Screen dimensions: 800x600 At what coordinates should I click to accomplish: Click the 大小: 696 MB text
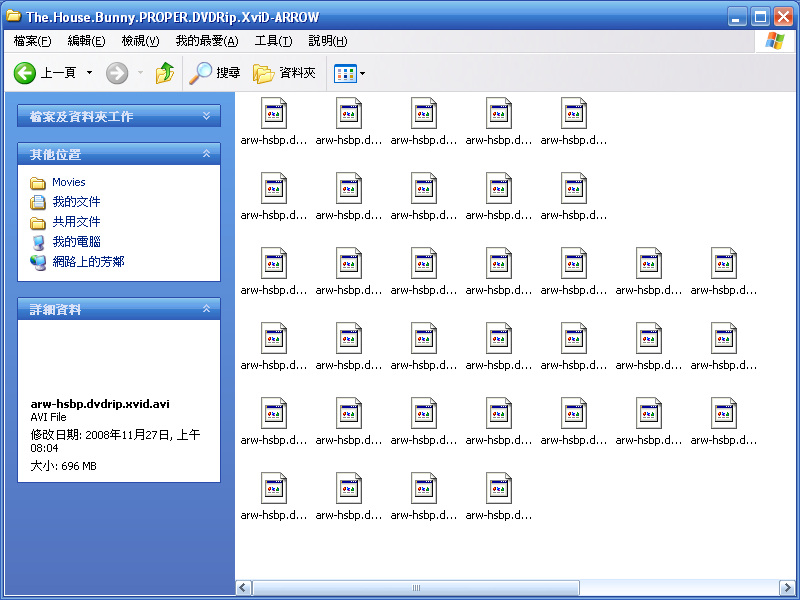pos(63,466)
